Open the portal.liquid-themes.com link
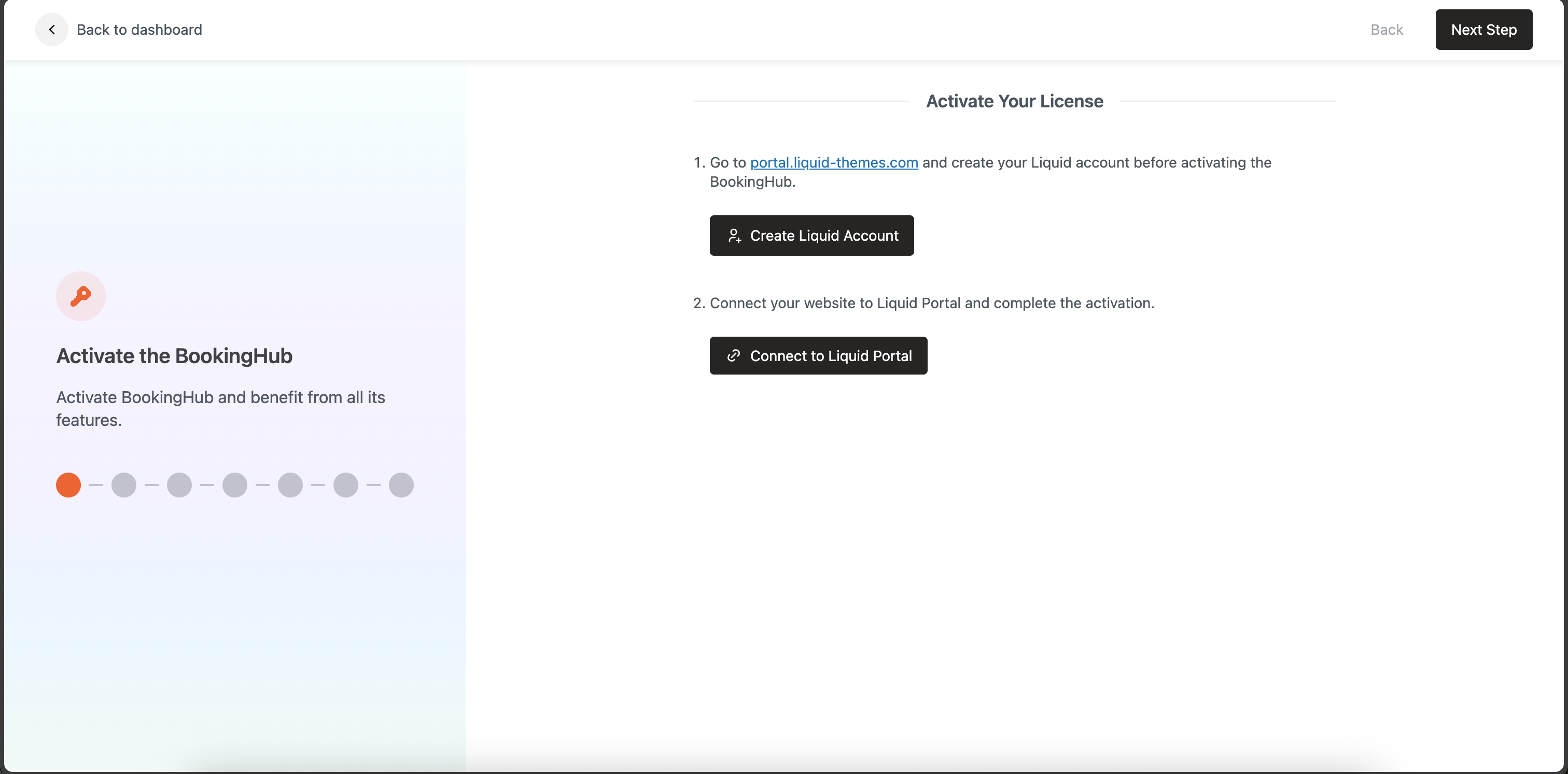The height and width of the screenshot is (774, 1568). click(x=833, y=162)
